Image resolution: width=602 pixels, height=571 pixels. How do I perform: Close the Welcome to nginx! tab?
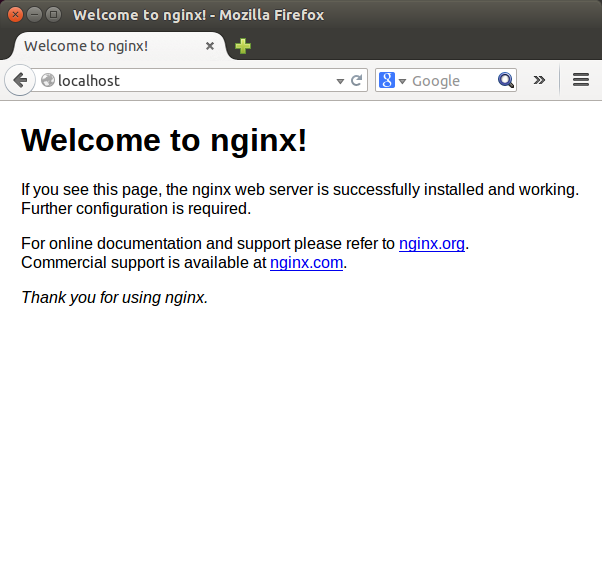coord(210,46)
